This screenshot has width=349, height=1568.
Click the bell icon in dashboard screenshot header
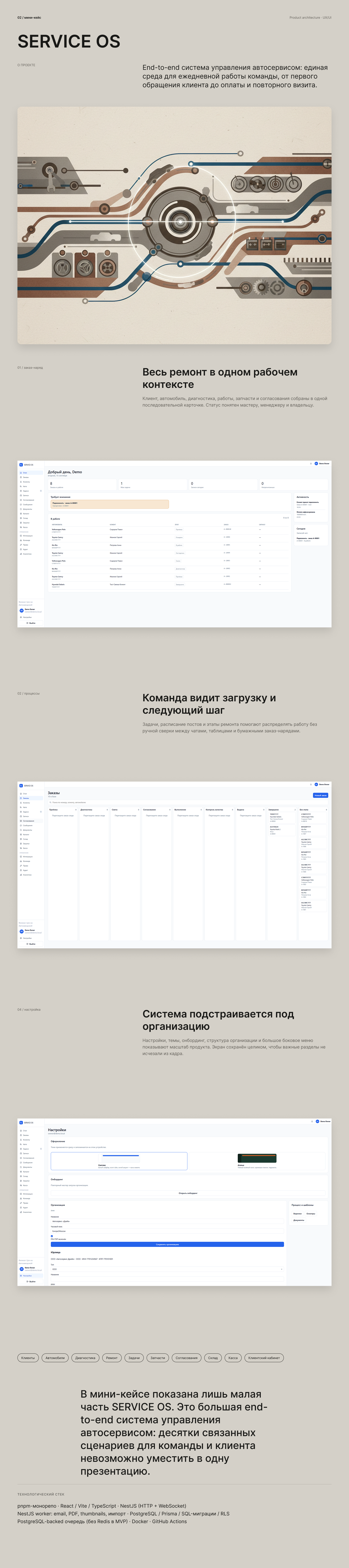point(311,463)
